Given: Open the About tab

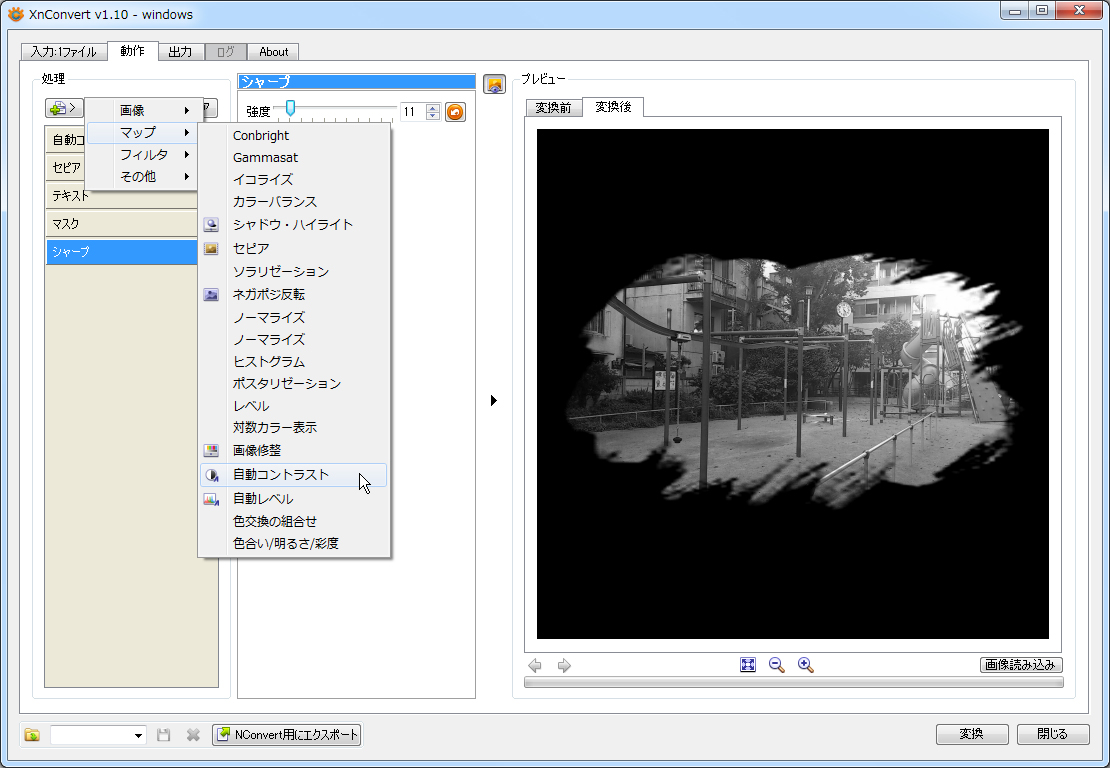Looking at the screenshot, I should [273, 52].
